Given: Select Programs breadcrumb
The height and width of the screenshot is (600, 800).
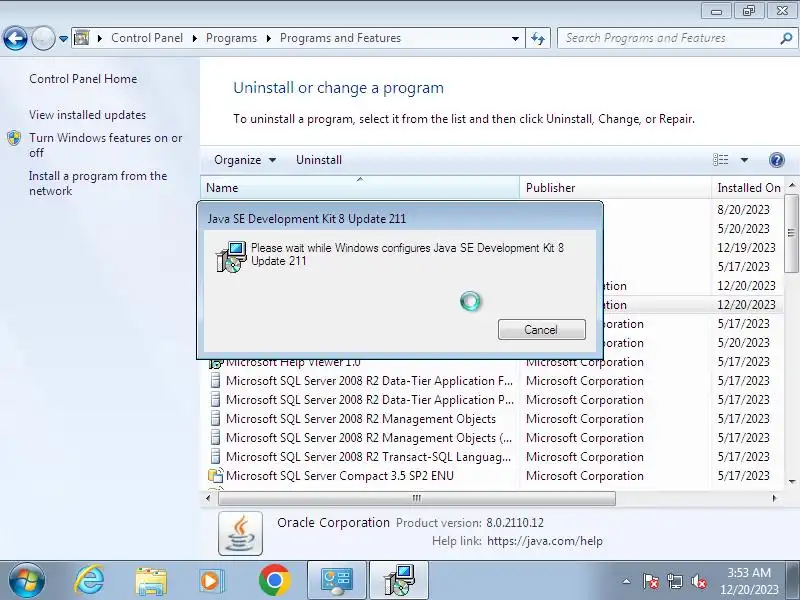Looking at the screenshot, I should pos(231,38).
